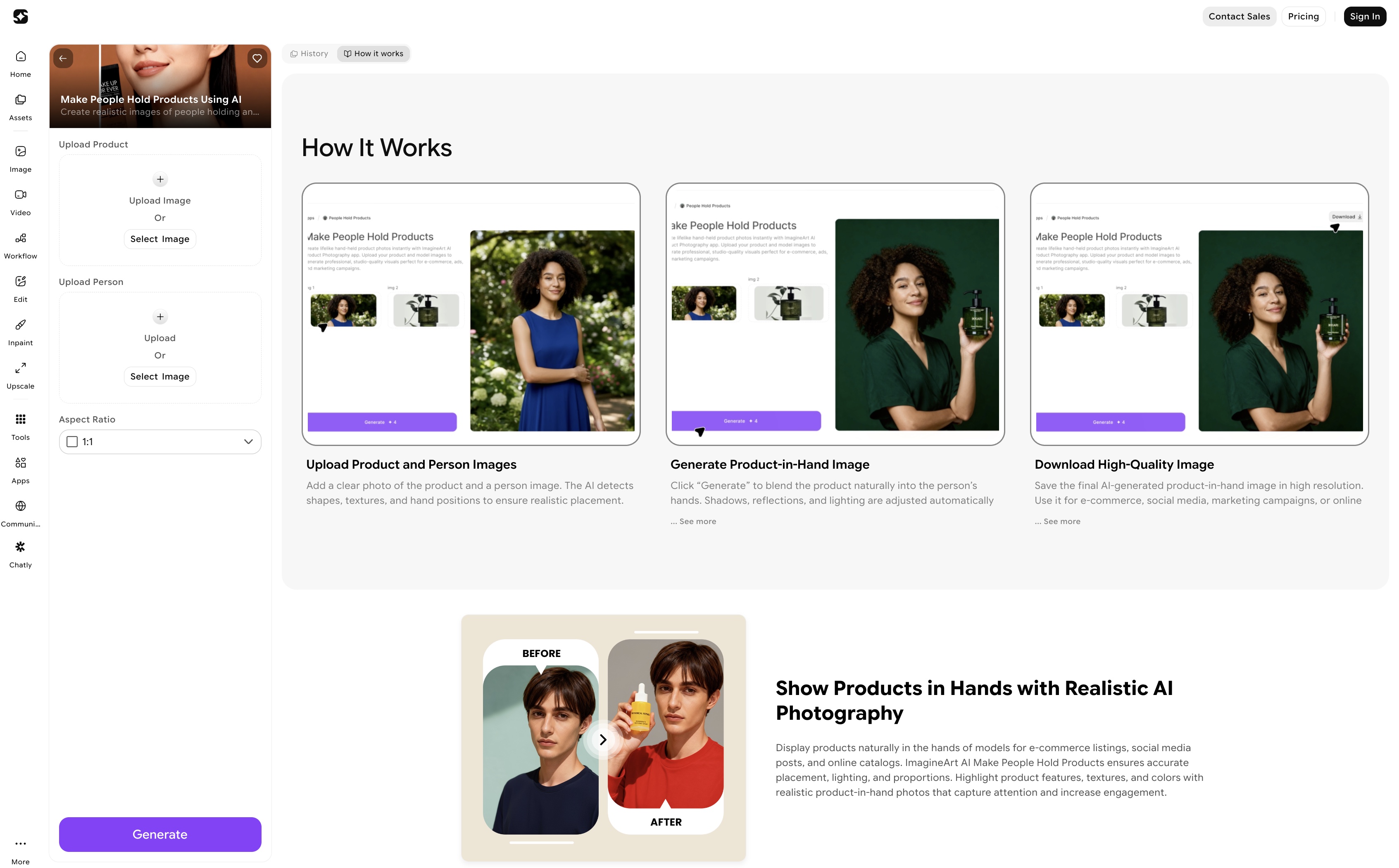The image size is (1399, 868).
Task: Click the Contact Sales button
Action: [1239, 17]
